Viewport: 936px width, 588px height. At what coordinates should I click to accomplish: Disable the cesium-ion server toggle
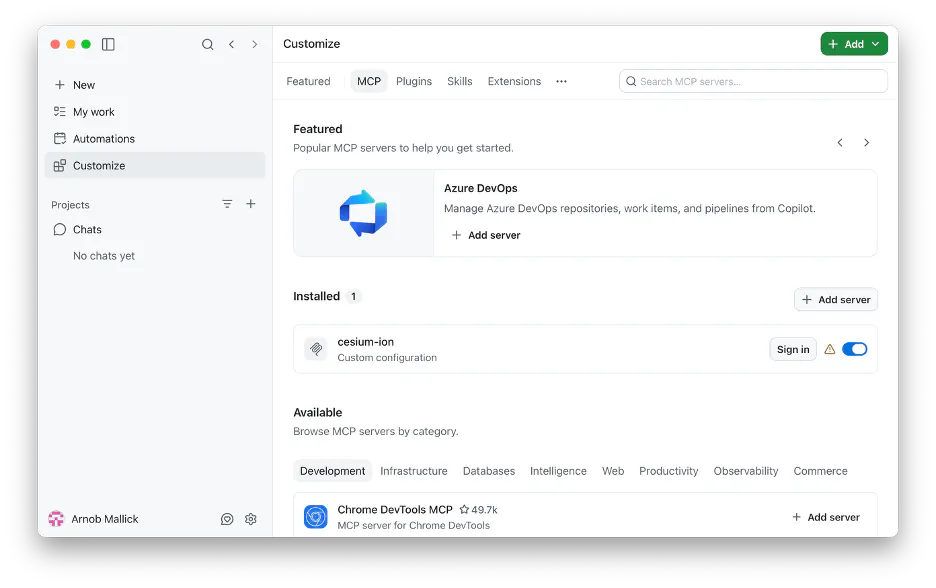(x=854, y=349)
